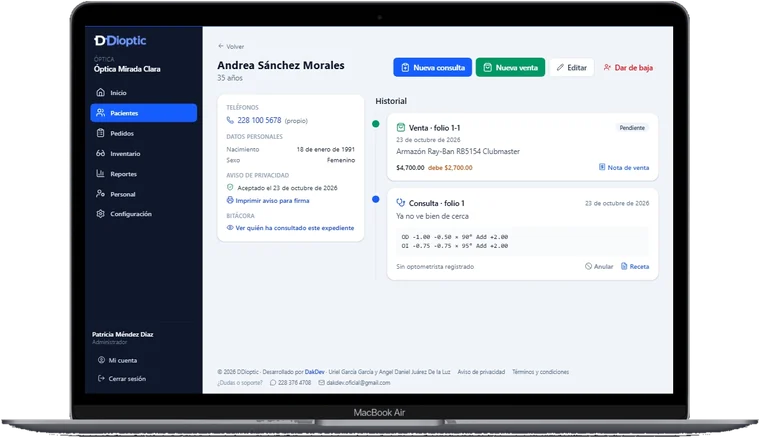Click the Venta bag icon in historial
This screenshot has width=760, height=438.
click(401, 127)
